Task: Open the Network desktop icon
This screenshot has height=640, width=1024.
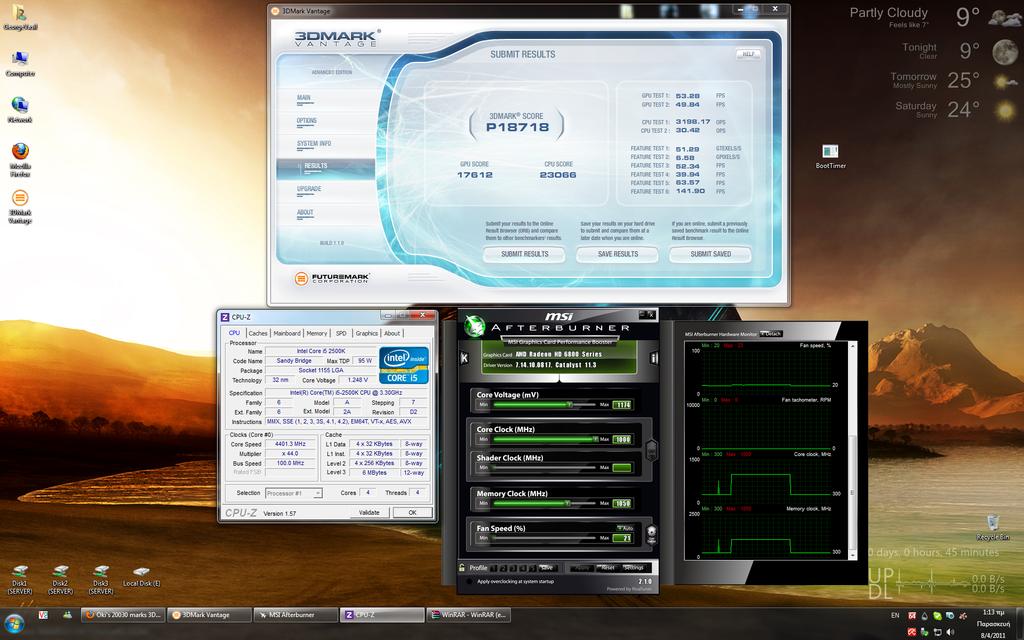Action: click(x=20, y=109)
